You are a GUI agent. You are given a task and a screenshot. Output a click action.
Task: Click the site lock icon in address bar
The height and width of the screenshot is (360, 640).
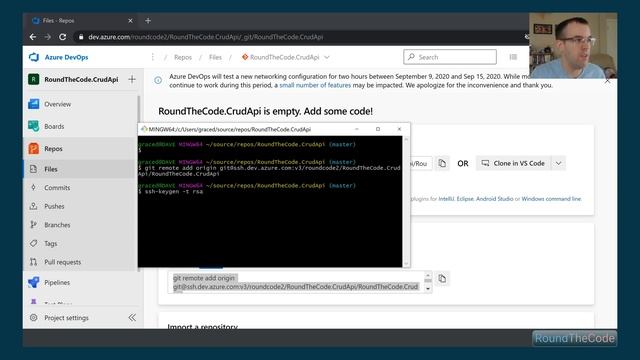click(81, 37)
